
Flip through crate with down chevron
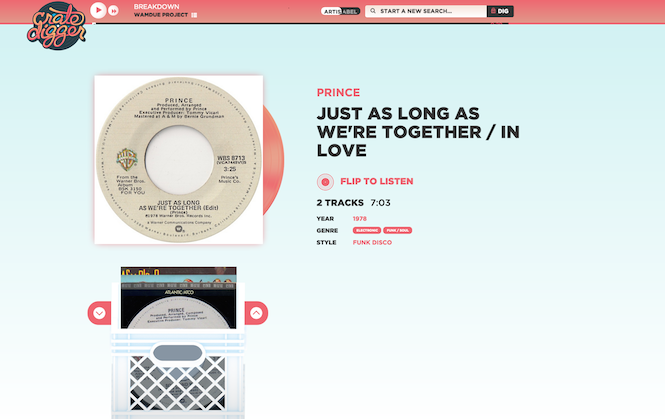99,313
